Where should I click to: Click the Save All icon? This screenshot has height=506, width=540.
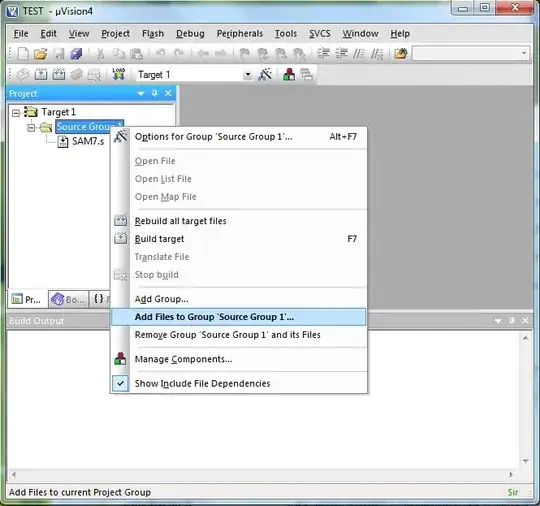coord(76,54)
